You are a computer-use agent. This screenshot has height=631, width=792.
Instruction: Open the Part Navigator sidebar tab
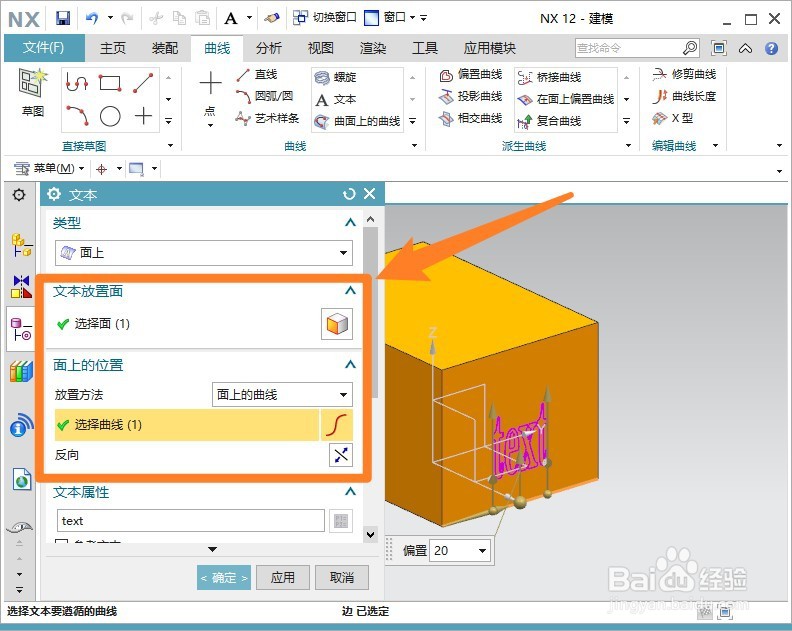(21, 329)
